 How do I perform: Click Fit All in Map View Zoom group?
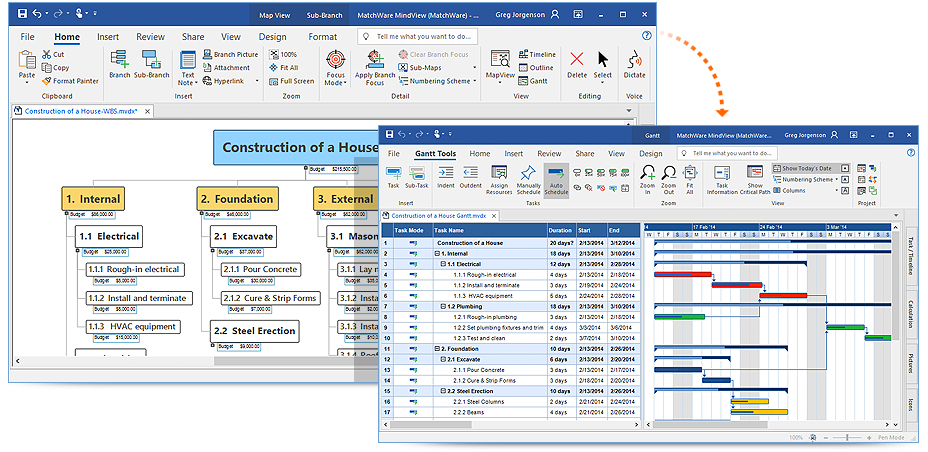[283, 67]
